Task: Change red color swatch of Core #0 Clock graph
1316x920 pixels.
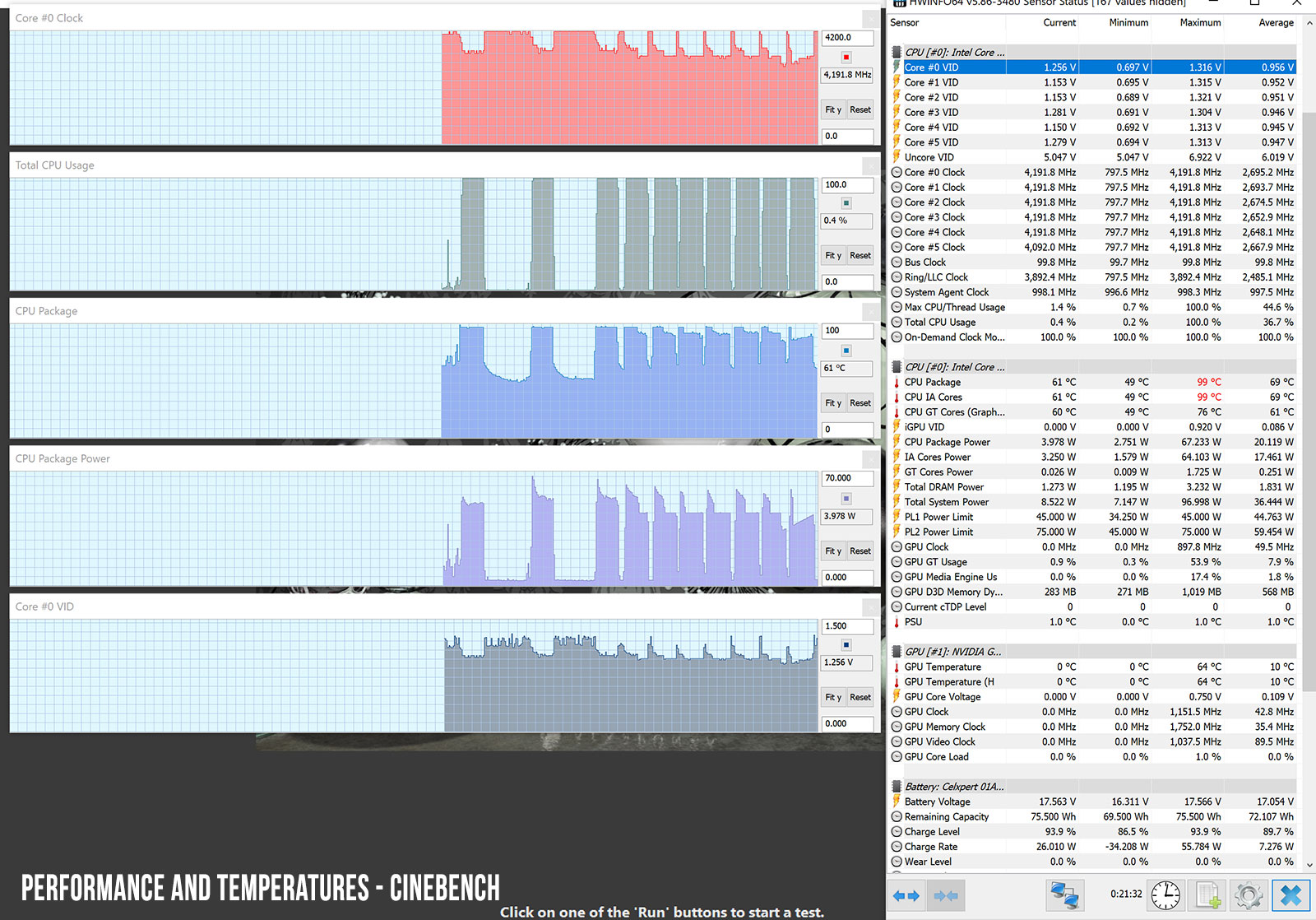Action: click(846, 57)
